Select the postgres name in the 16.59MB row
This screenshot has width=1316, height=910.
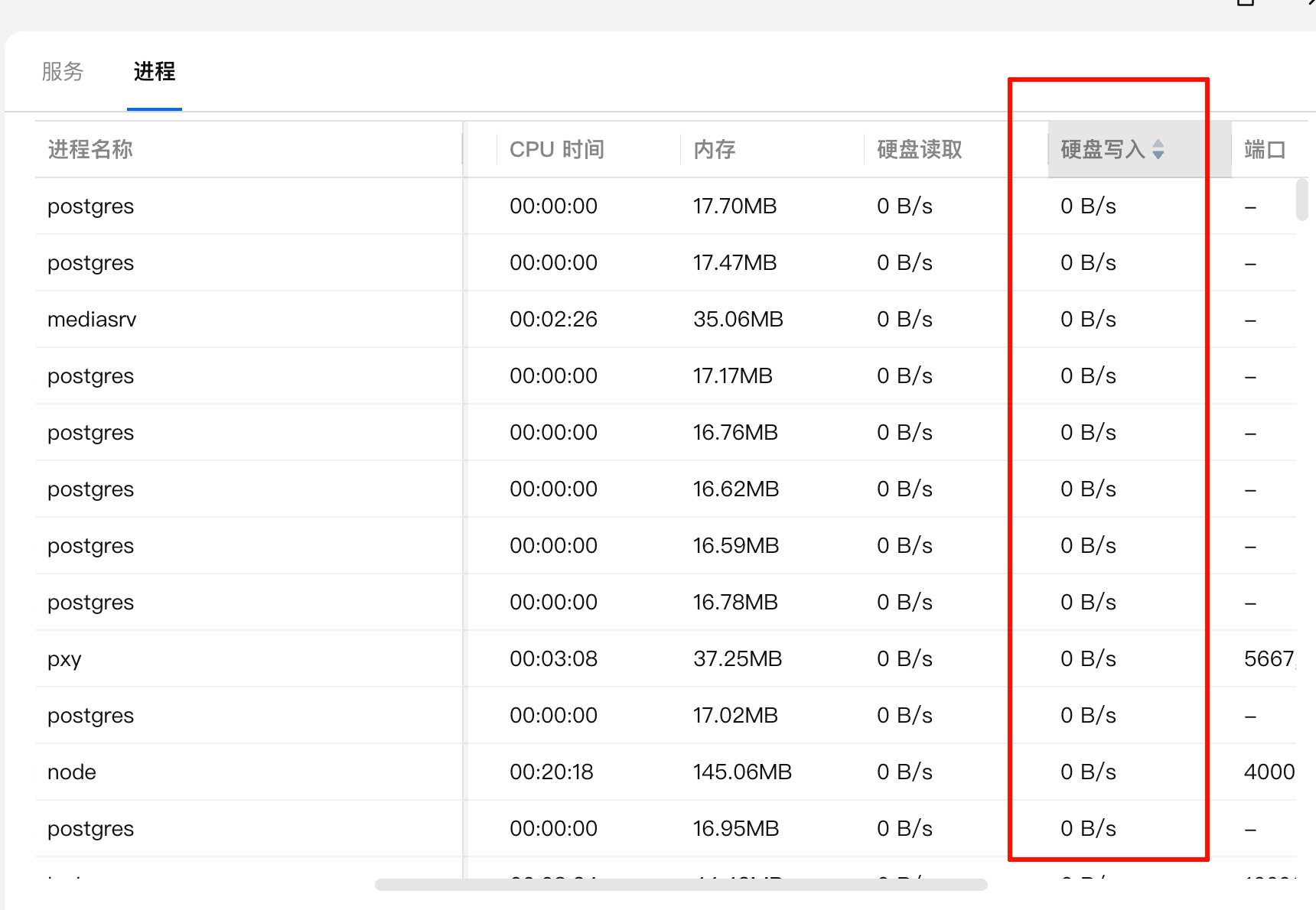pyautogui.click(x=90, y=546)
